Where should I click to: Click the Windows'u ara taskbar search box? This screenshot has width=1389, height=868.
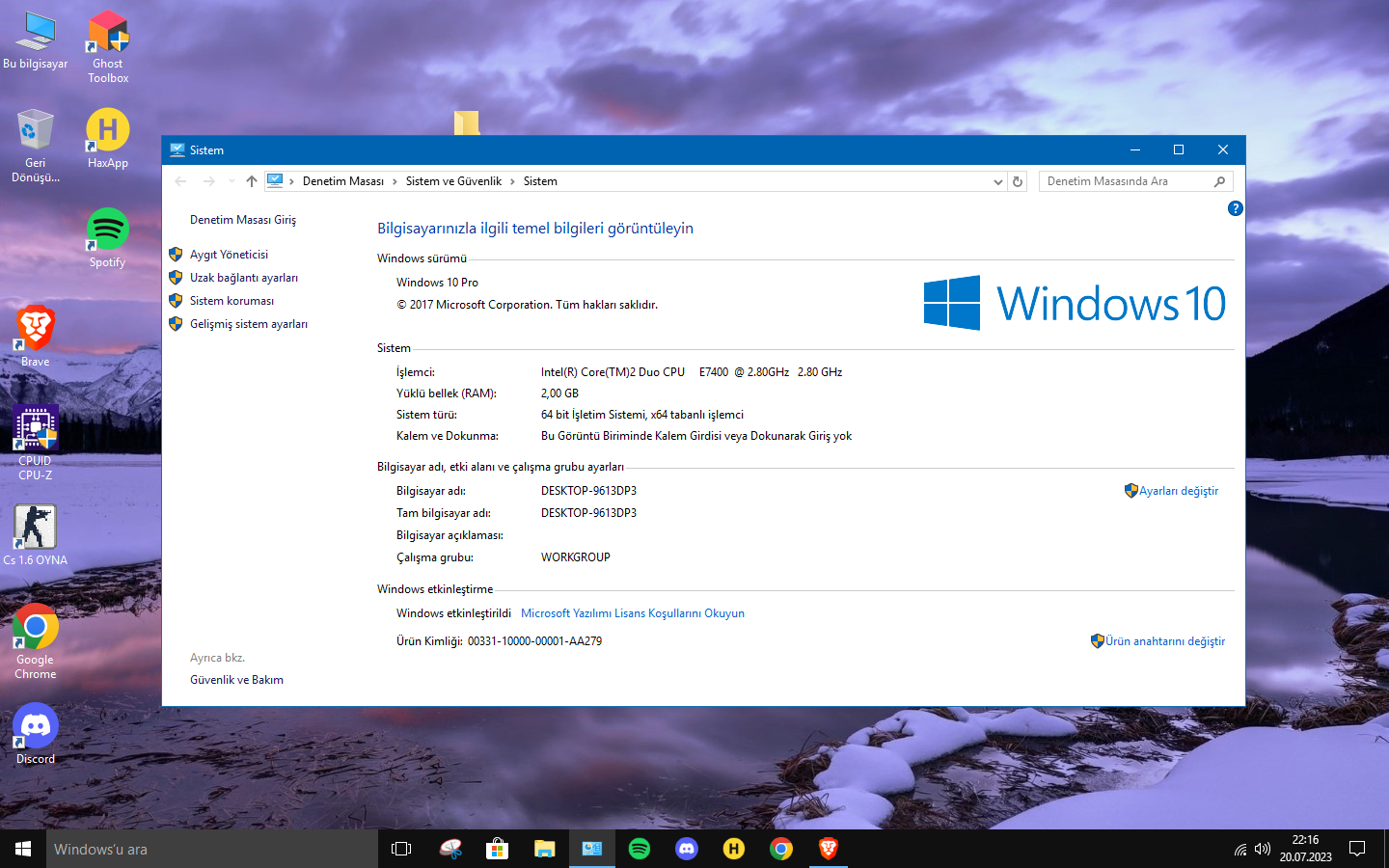[x=212, y=849]
